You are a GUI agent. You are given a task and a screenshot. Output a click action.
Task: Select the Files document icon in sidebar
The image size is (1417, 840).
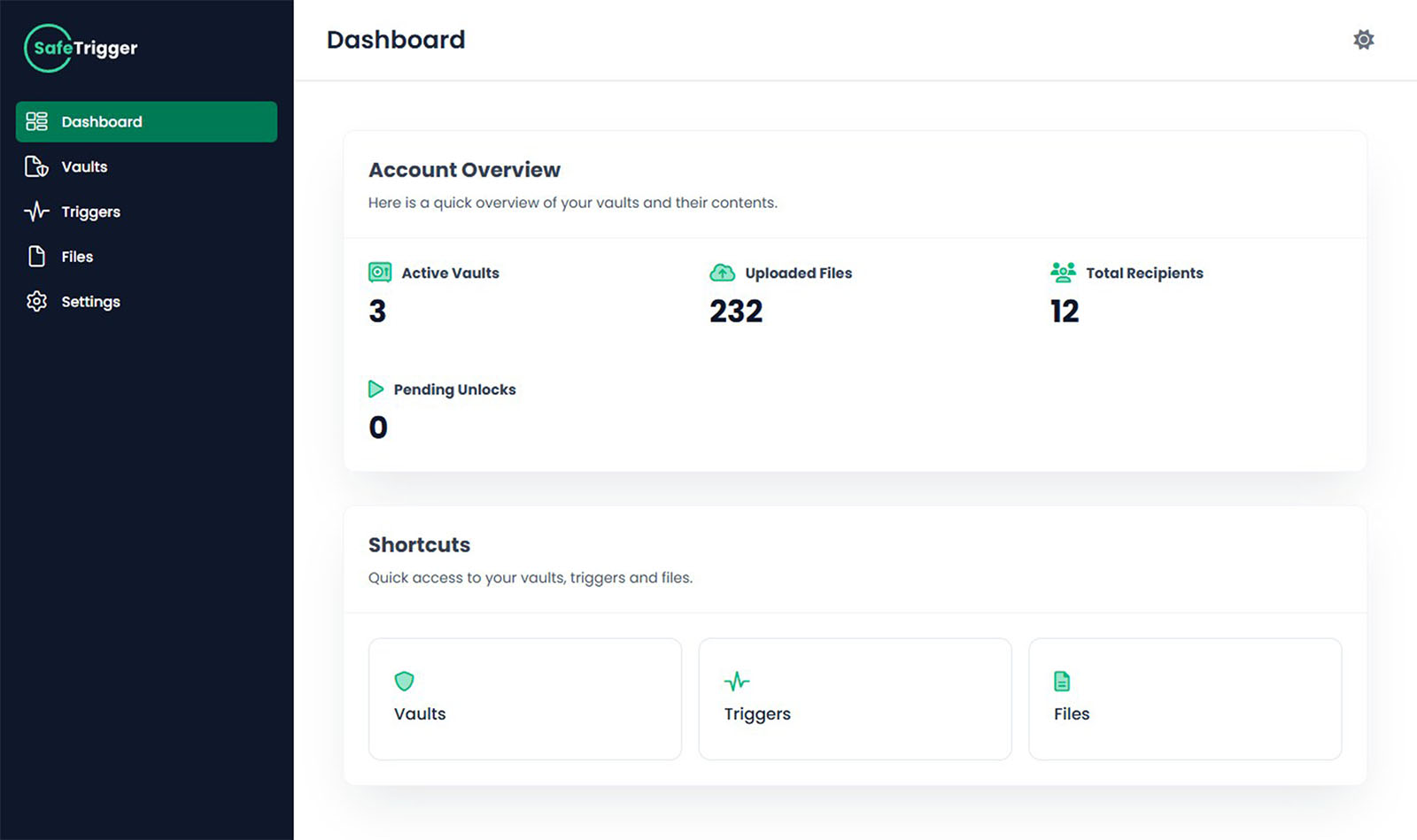[36, 256]
